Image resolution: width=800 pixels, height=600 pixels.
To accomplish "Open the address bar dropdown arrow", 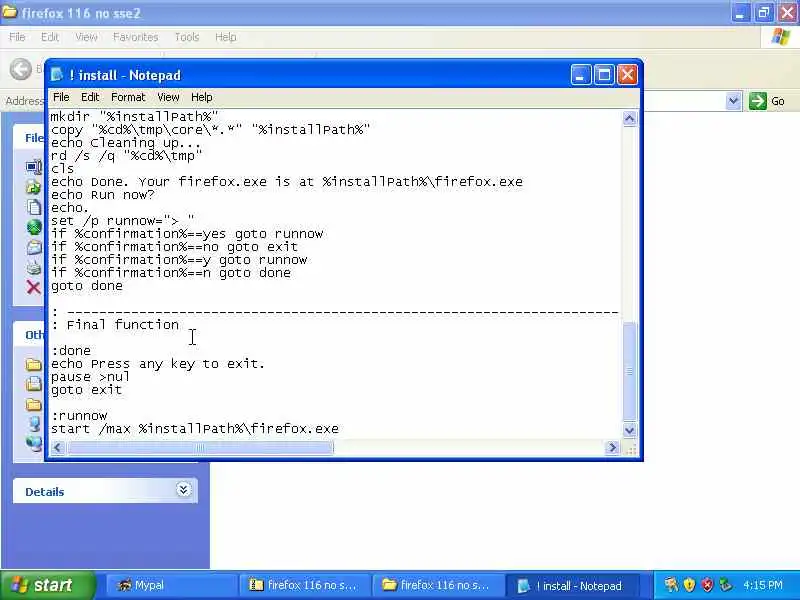I will 733,101.
